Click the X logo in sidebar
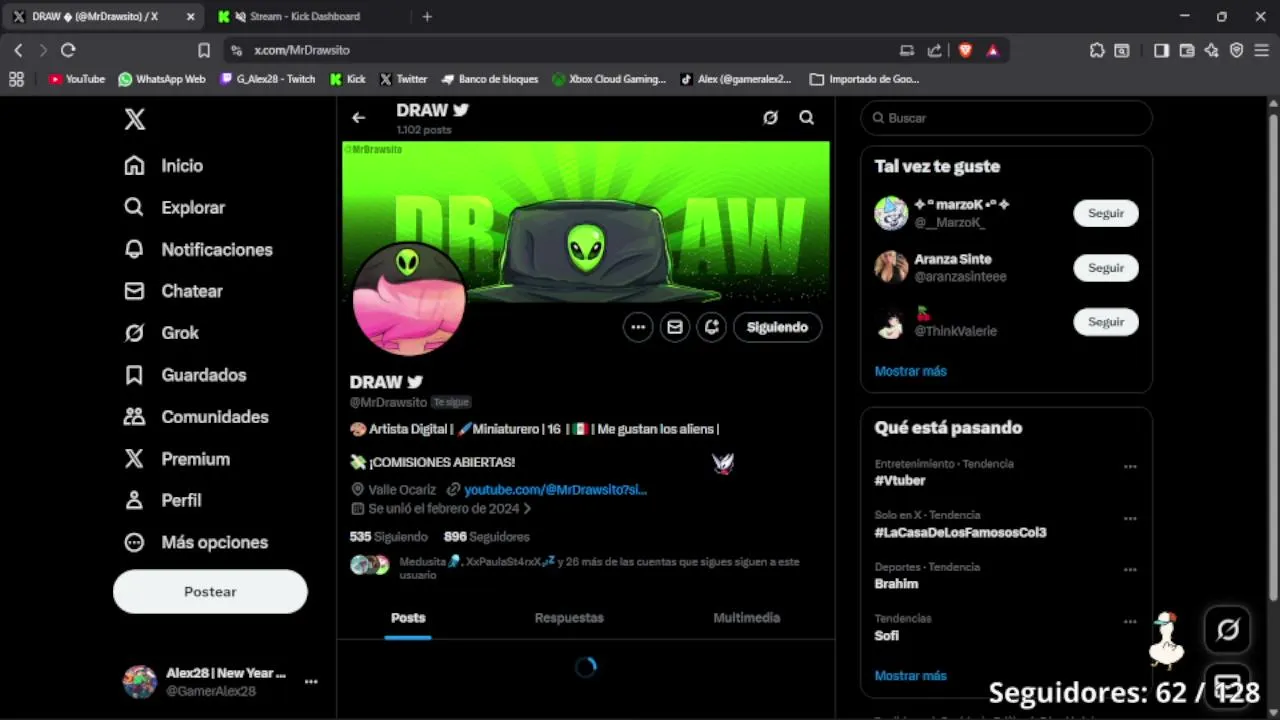 [x=135, y=119]
